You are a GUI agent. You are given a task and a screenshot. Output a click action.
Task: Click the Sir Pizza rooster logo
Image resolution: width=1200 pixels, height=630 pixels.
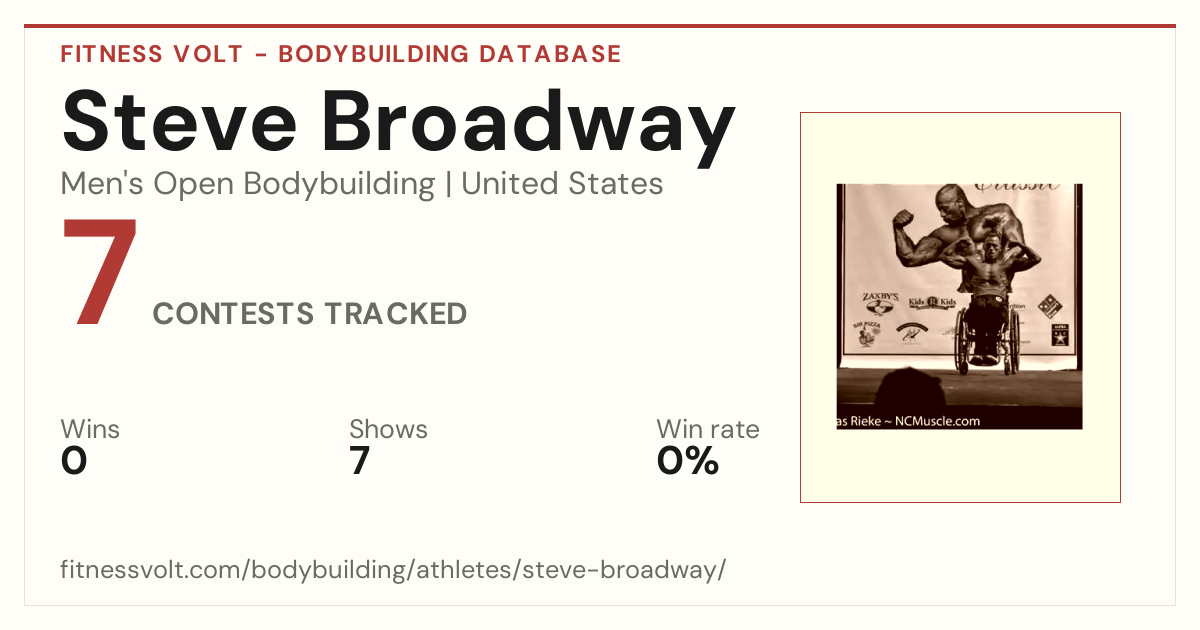tap(867, 334)
